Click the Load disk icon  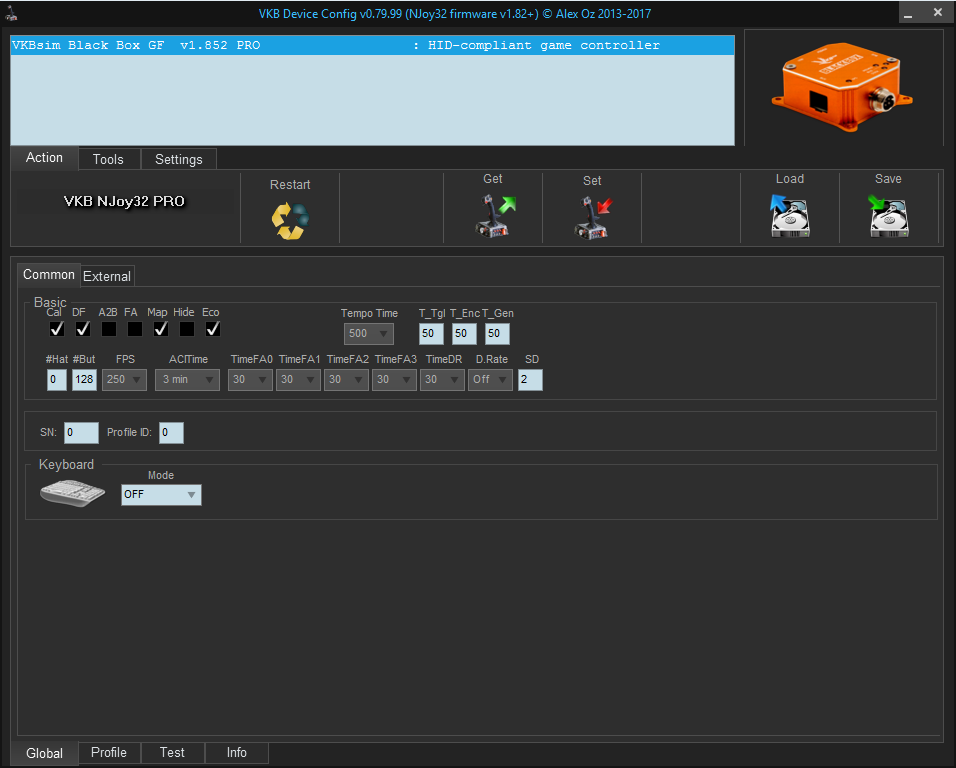pos(789,216)
